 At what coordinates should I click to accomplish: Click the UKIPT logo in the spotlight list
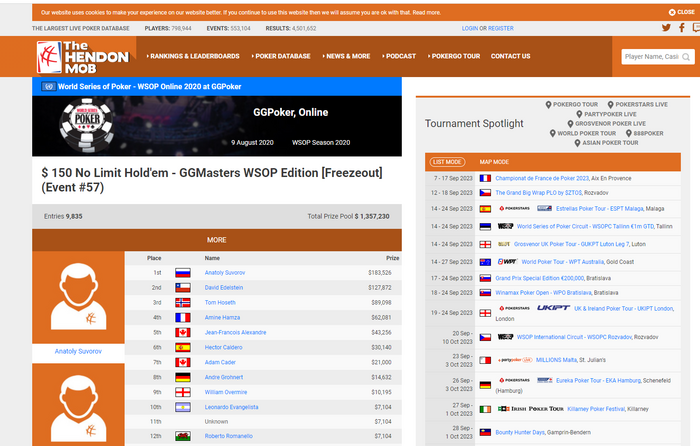pos(553,308)
